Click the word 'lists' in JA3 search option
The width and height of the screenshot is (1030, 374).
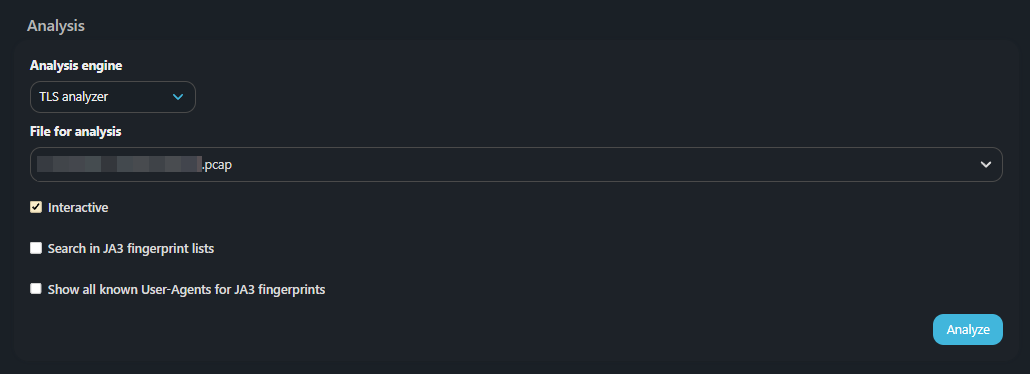click(202, 248)
